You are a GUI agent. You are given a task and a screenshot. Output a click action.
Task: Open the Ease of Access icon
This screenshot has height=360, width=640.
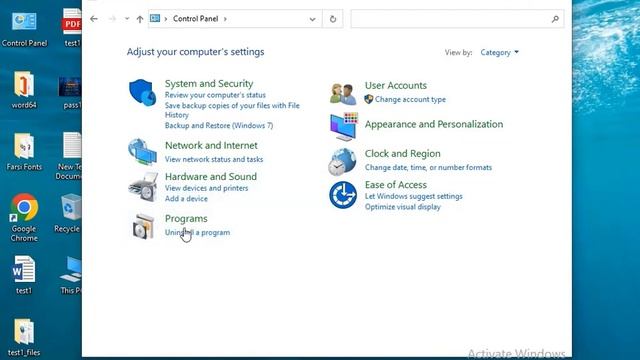(x=343, y=195)
